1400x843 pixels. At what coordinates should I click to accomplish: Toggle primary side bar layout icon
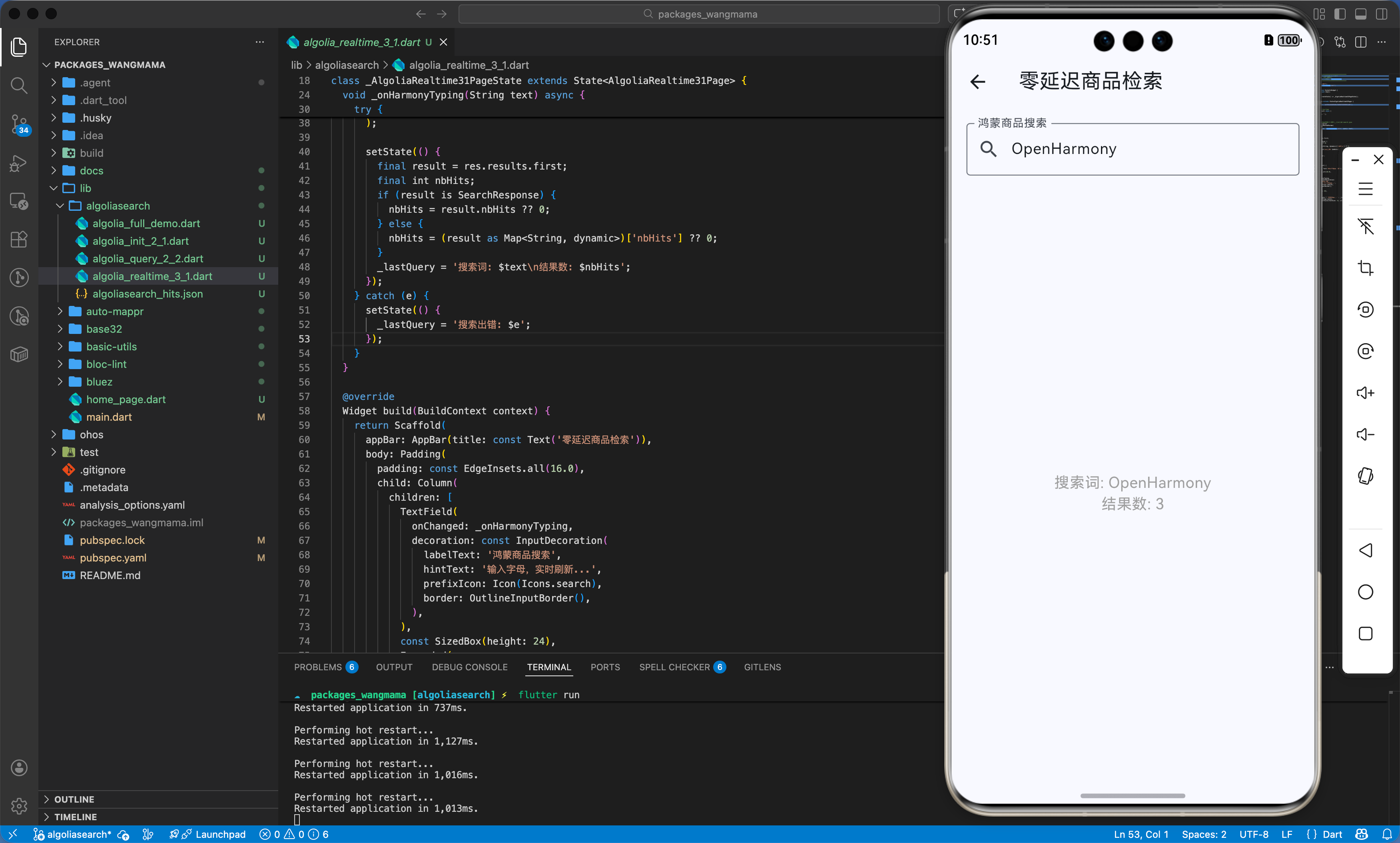(1340, 14)
